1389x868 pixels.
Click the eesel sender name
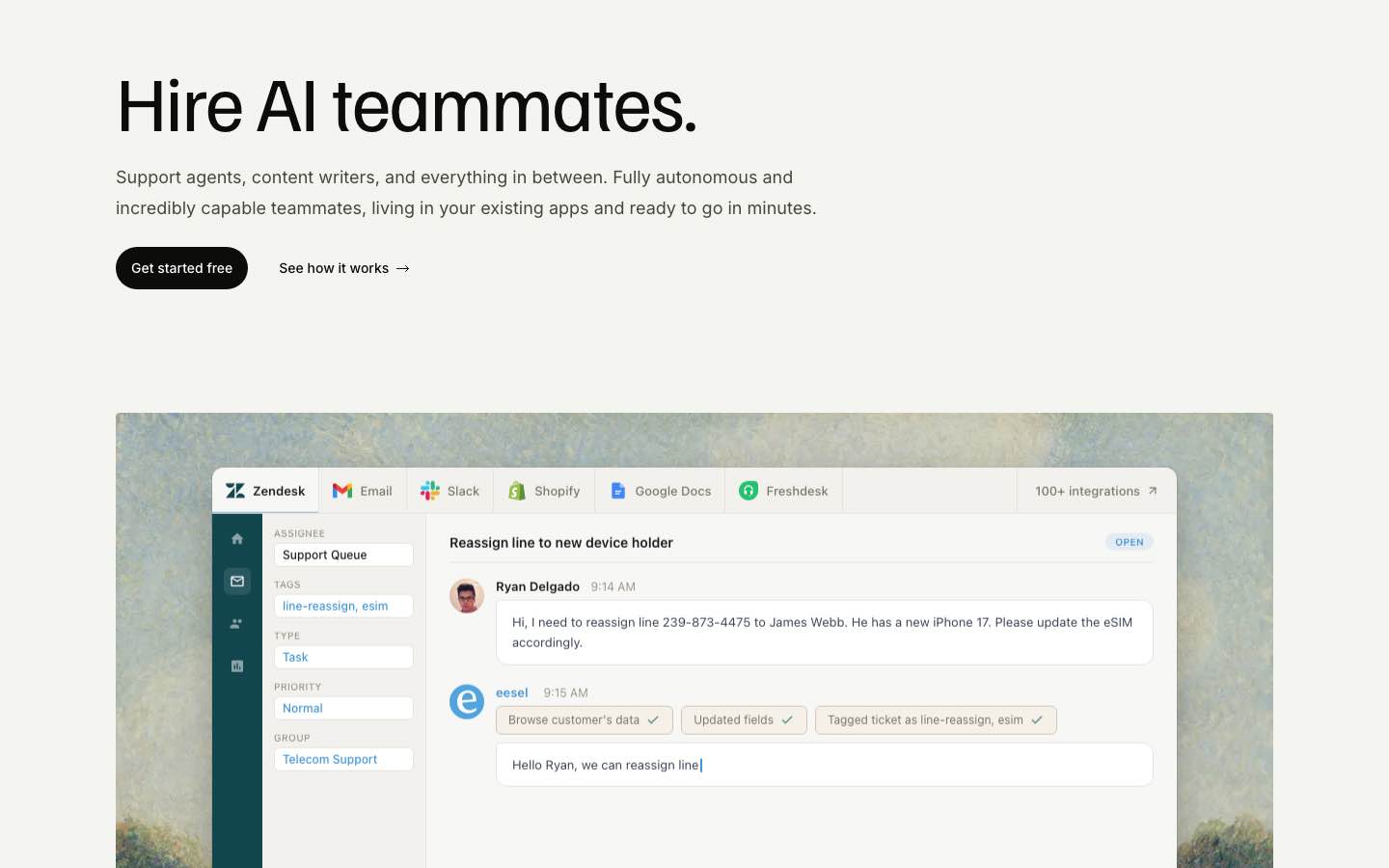coord(512,692)
